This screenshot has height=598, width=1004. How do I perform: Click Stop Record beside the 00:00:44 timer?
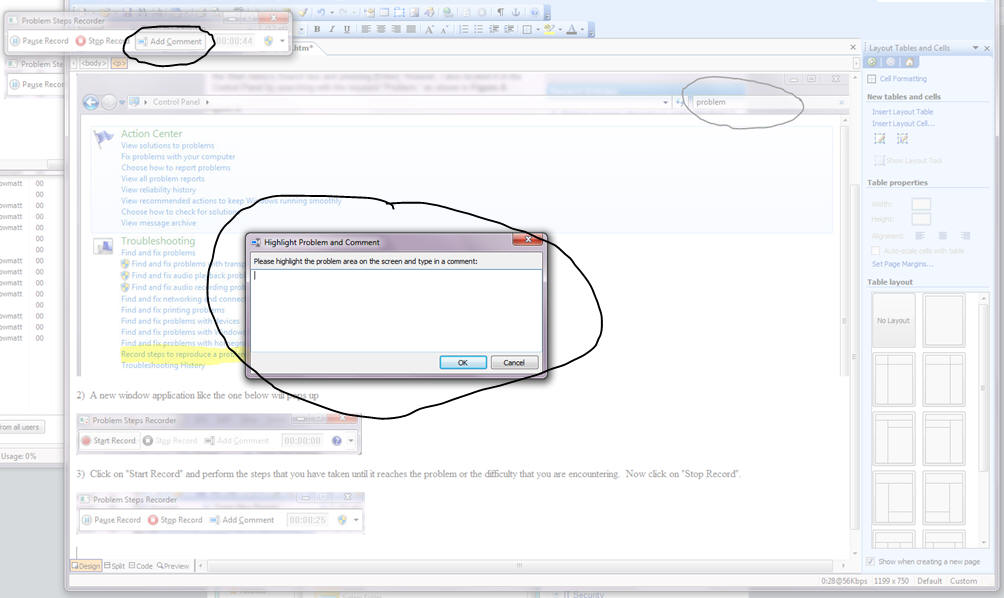[x=102, y=41]
